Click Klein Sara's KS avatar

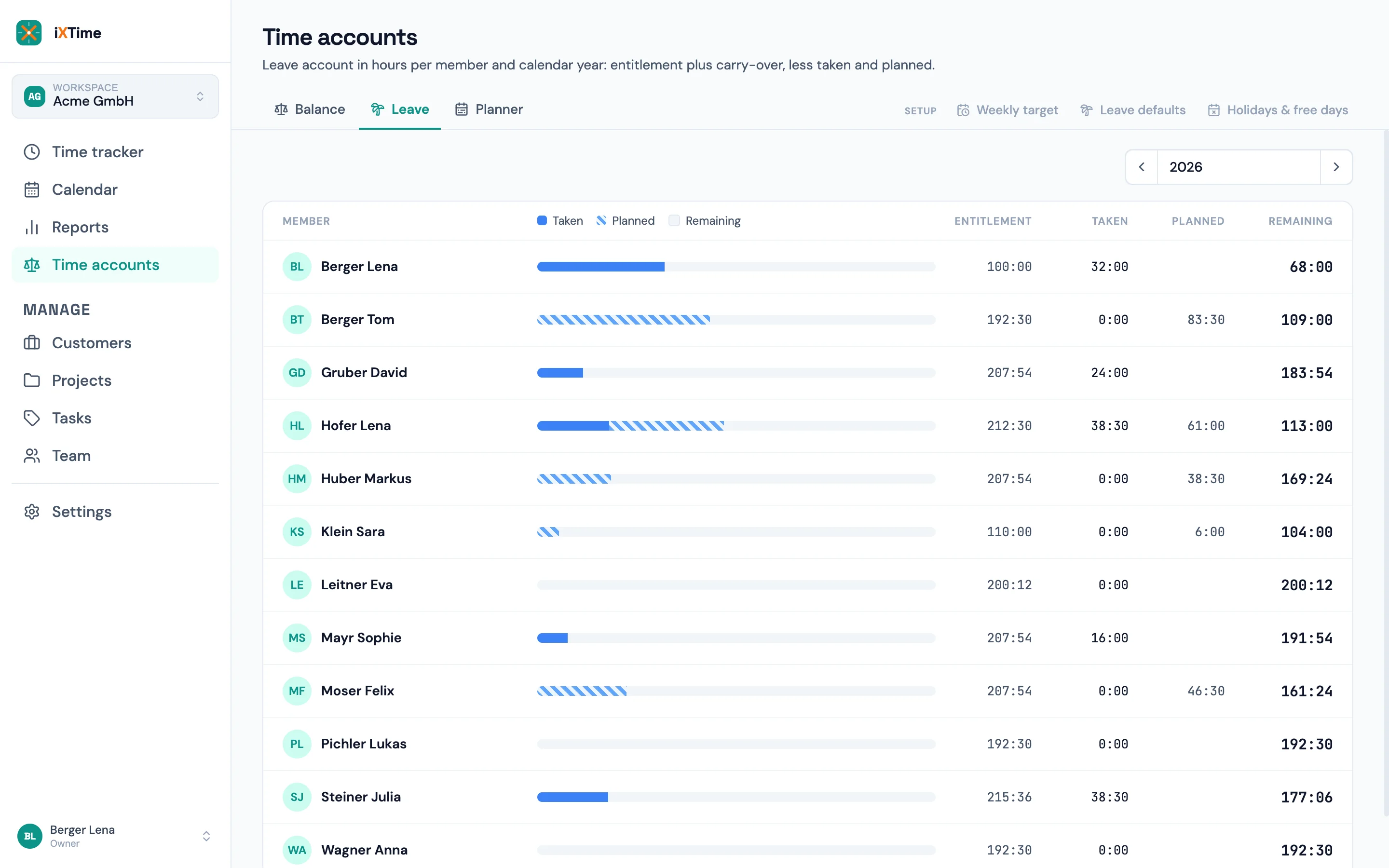[x=297, y=531]
